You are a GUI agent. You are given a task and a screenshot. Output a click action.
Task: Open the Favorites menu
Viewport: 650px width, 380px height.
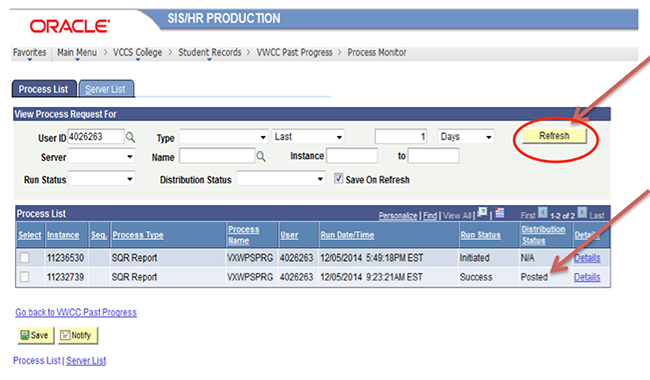29,53
